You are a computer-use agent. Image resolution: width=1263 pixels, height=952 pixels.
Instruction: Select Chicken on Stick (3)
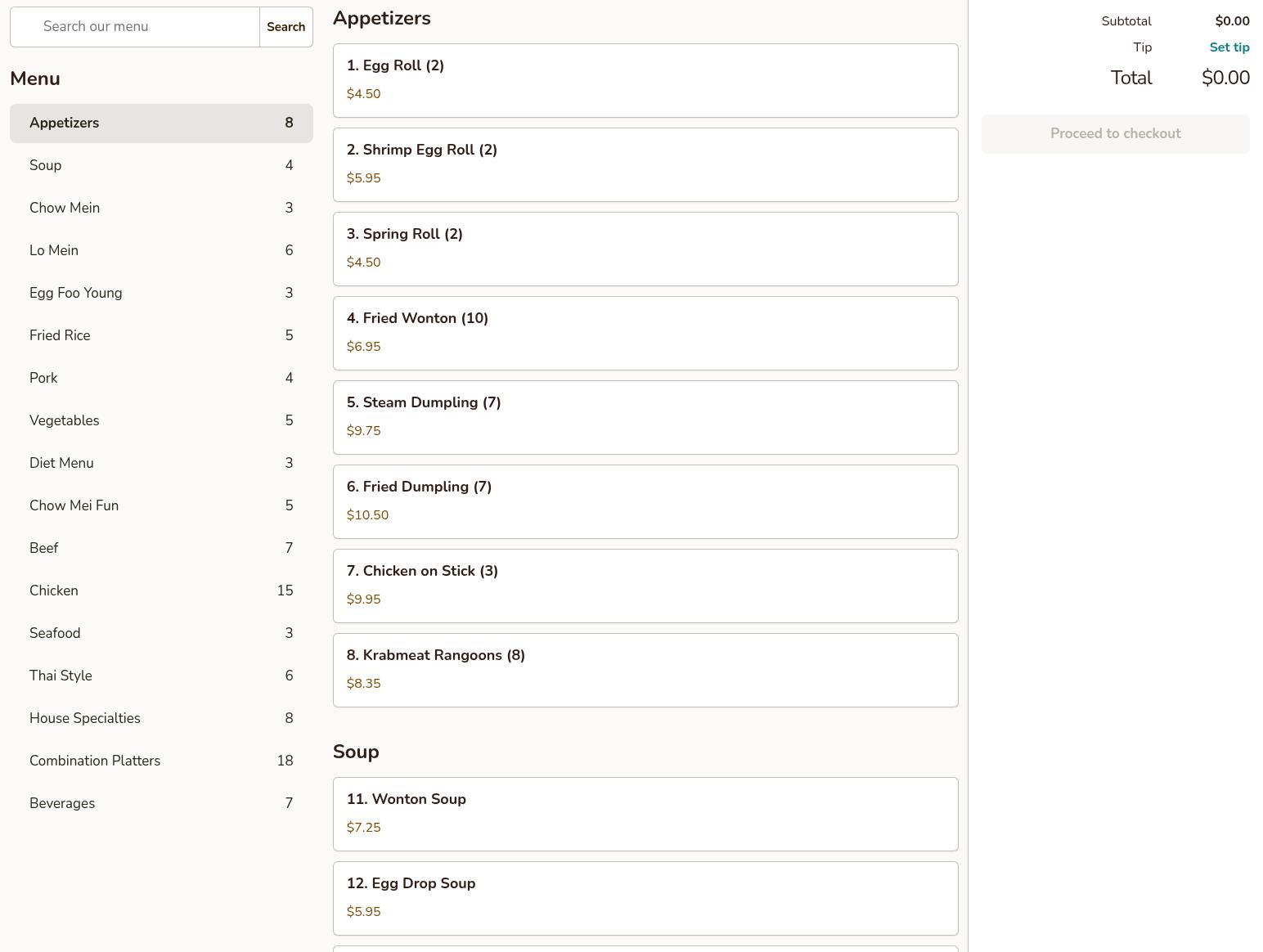click(645, 586)
